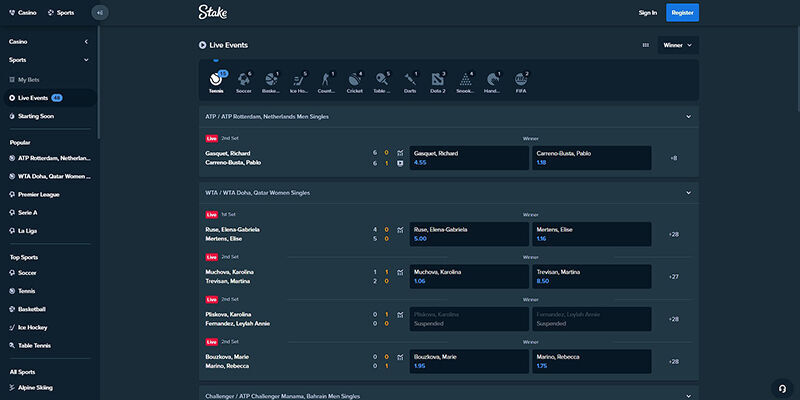Select the Basketball sport icon
Image resolution: width=800 pixels, height=400 pixels.
(x=271, y=82)
